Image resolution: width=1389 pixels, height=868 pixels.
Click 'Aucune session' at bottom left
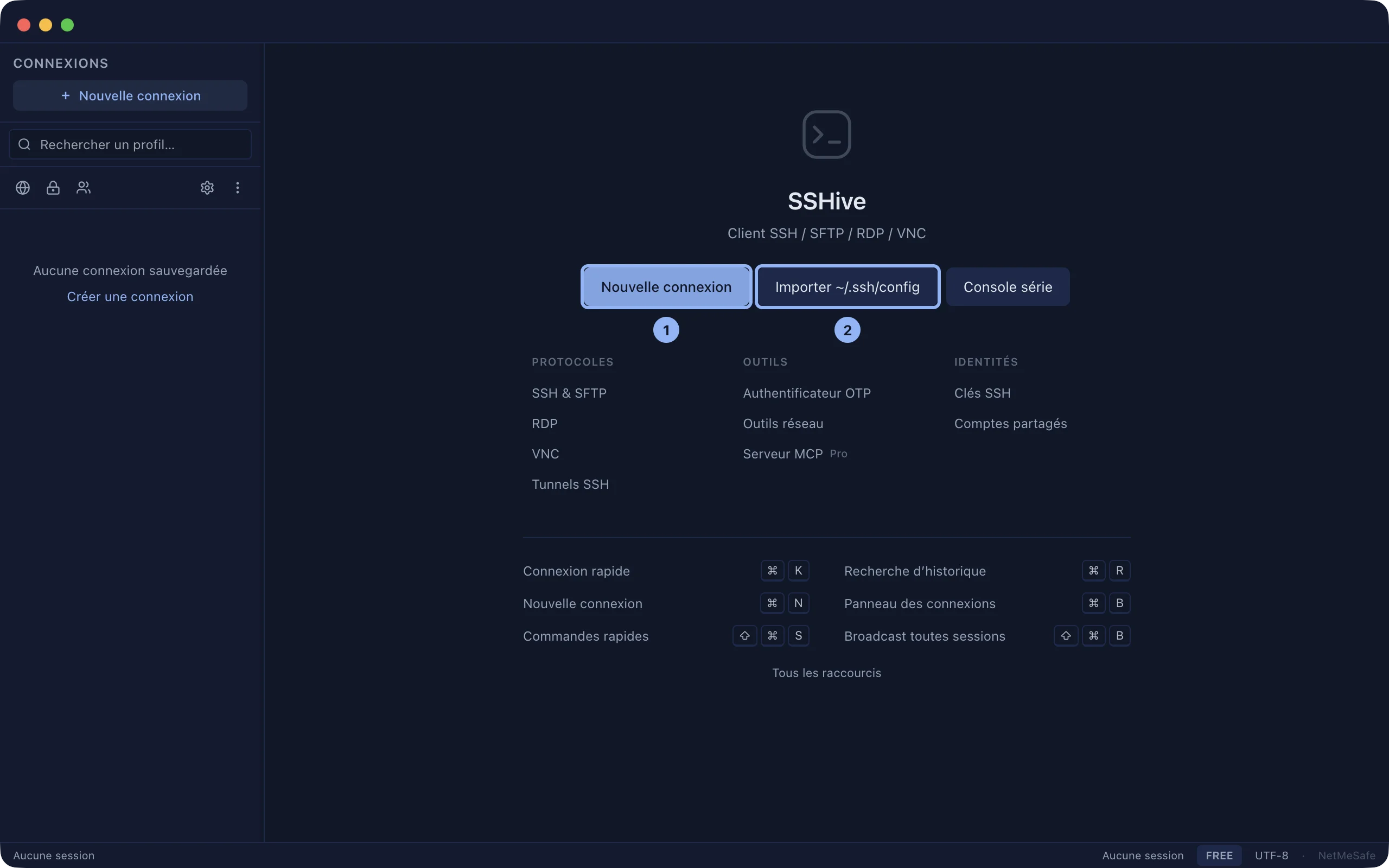(54, 856)
